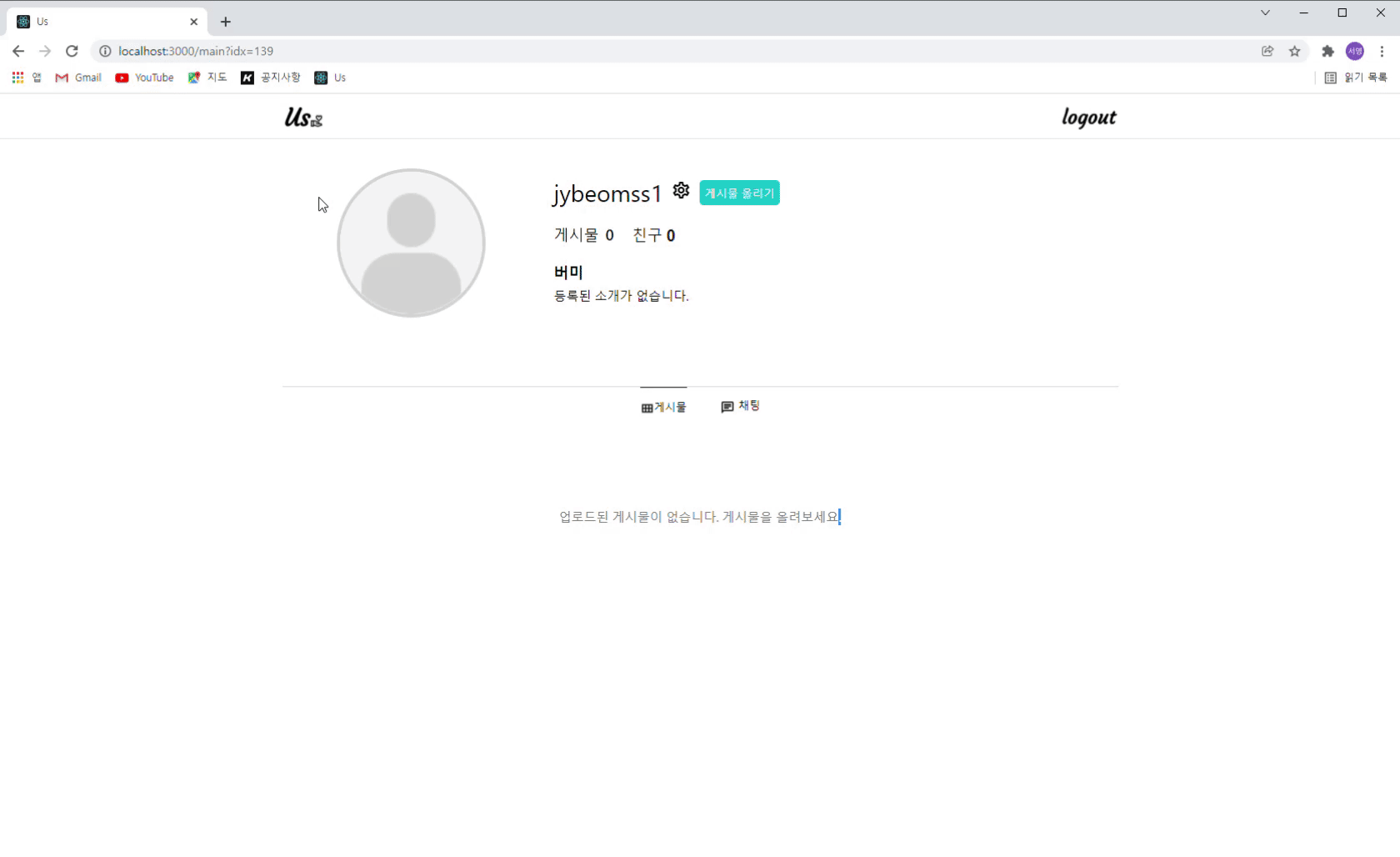Share this page via the share icon
Image resolution: width=1400 pixels, height=857 pixels.
(1267, 51)
